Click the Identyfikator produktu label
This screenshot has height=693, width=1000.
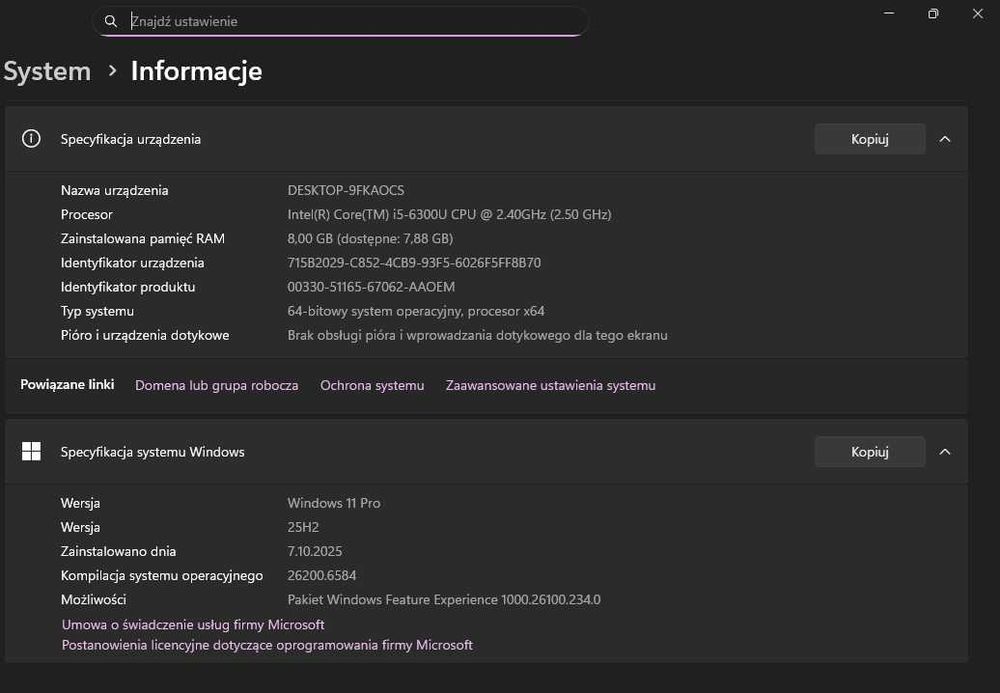[x=128, y=287]
